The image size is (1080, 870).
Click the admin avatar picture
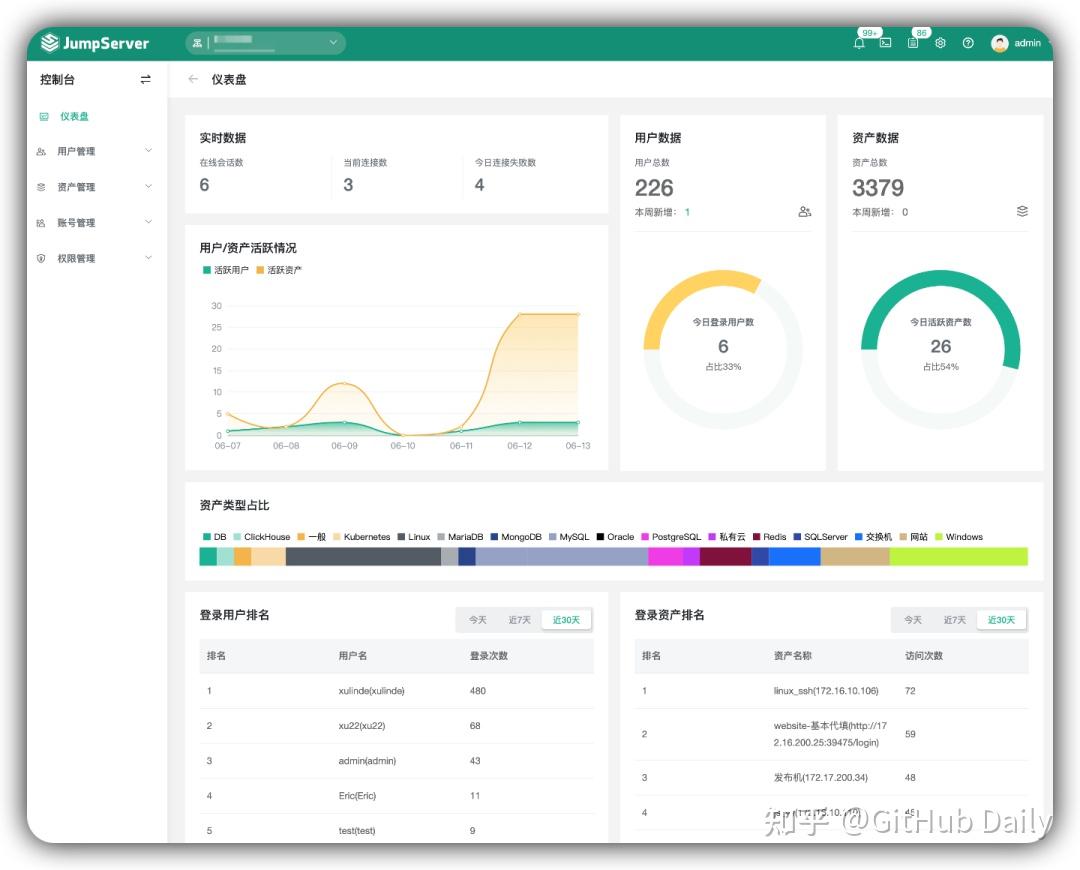click(999, 43)
